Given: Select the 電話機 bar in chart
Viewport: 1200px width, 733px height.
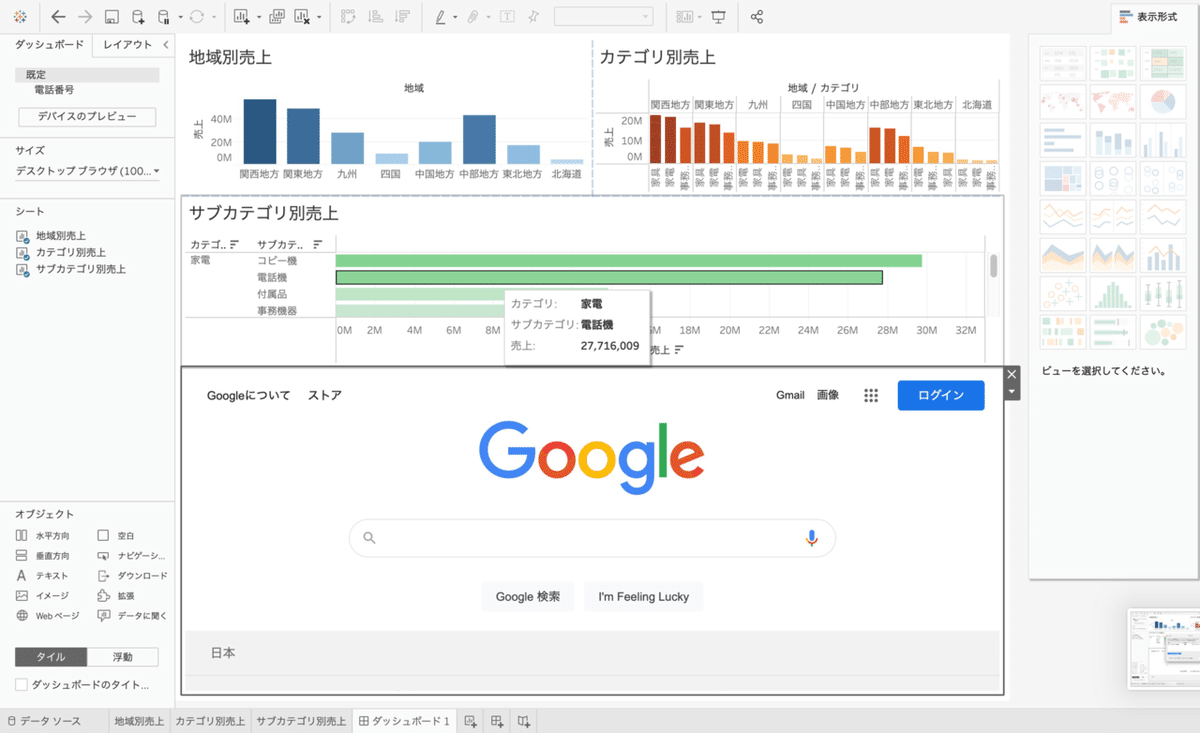Looking at the screenshot, I should (609, 277).
